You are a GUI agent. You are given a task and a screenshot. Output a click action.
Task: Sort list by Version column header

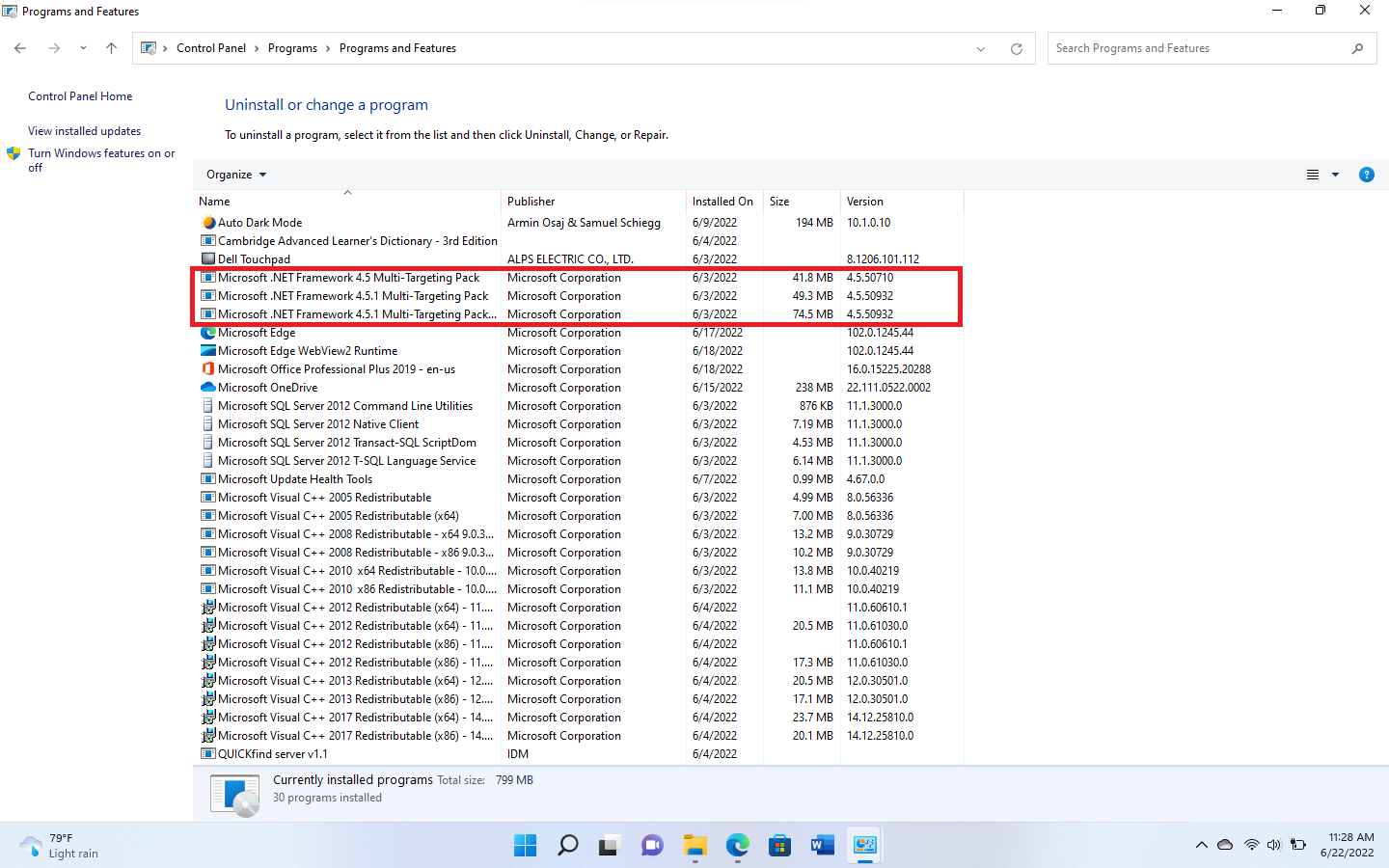click(x=902, y=202)
